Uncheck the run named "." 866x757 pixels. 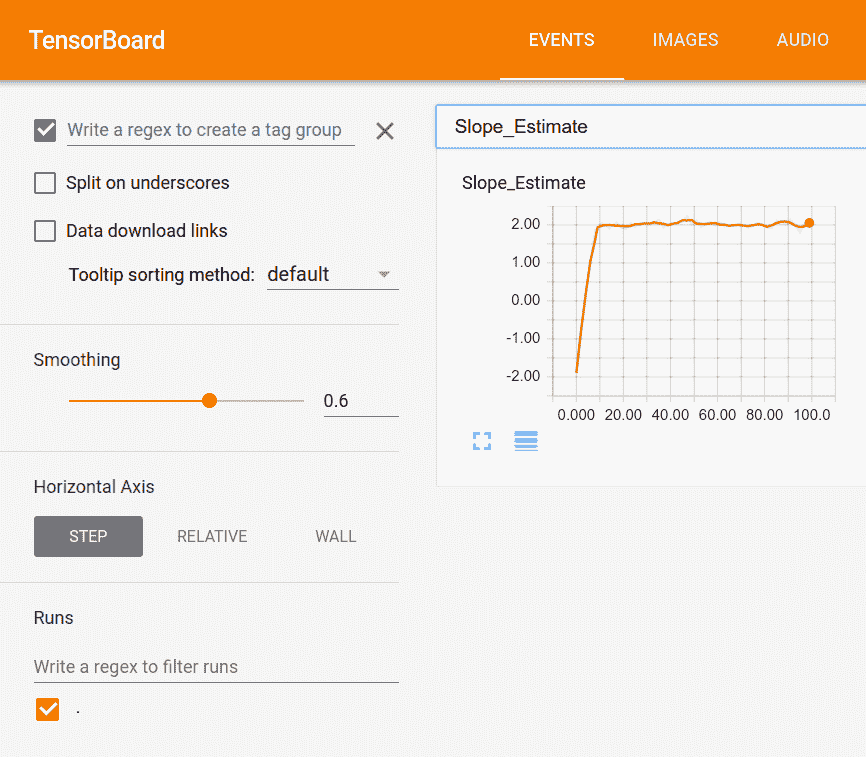(47, 709)
